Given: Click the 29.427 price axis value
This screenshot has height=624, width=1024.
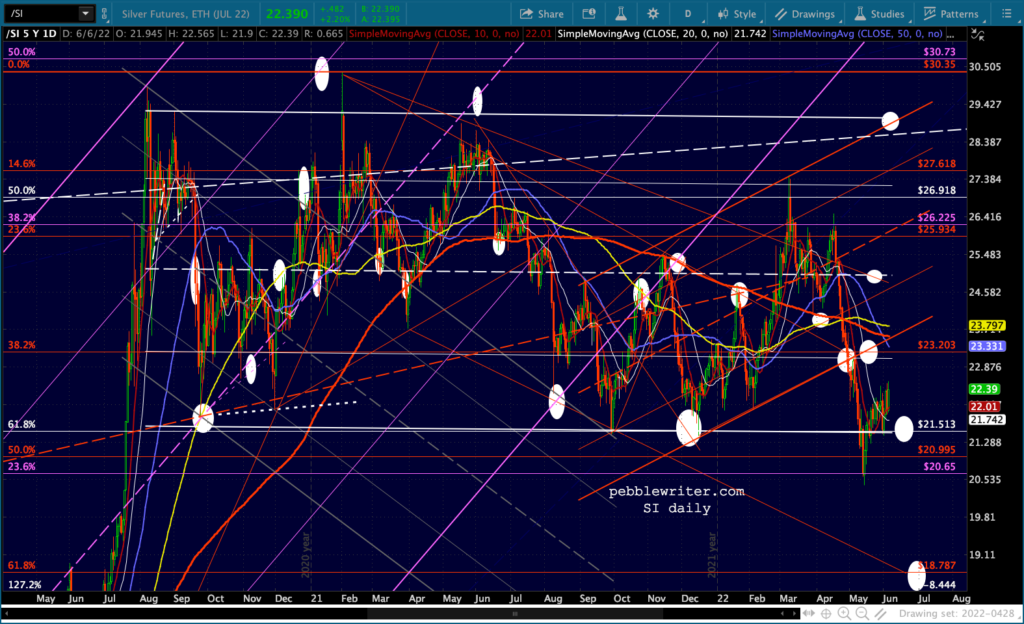Looking at the screenshot, I should click(x=985, y=104).
